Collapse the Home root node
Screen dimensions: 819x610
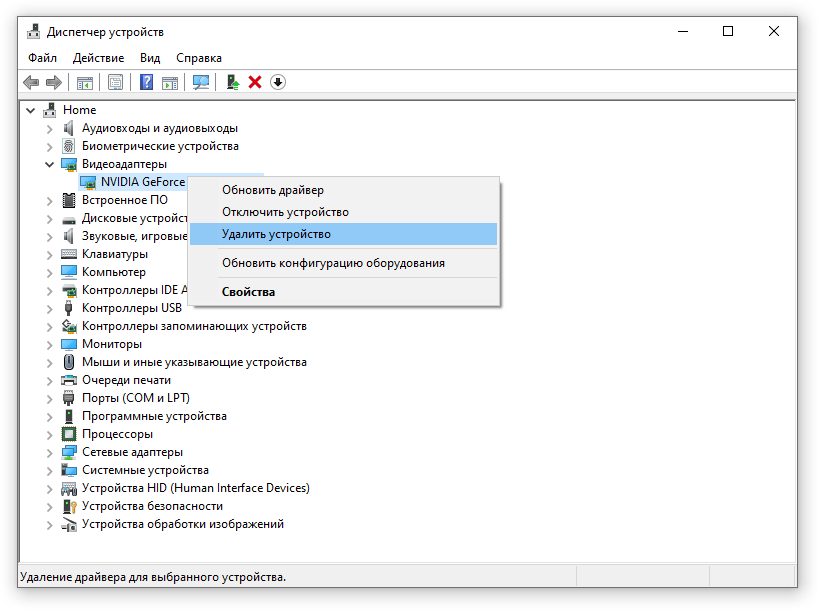click(31, 110)
